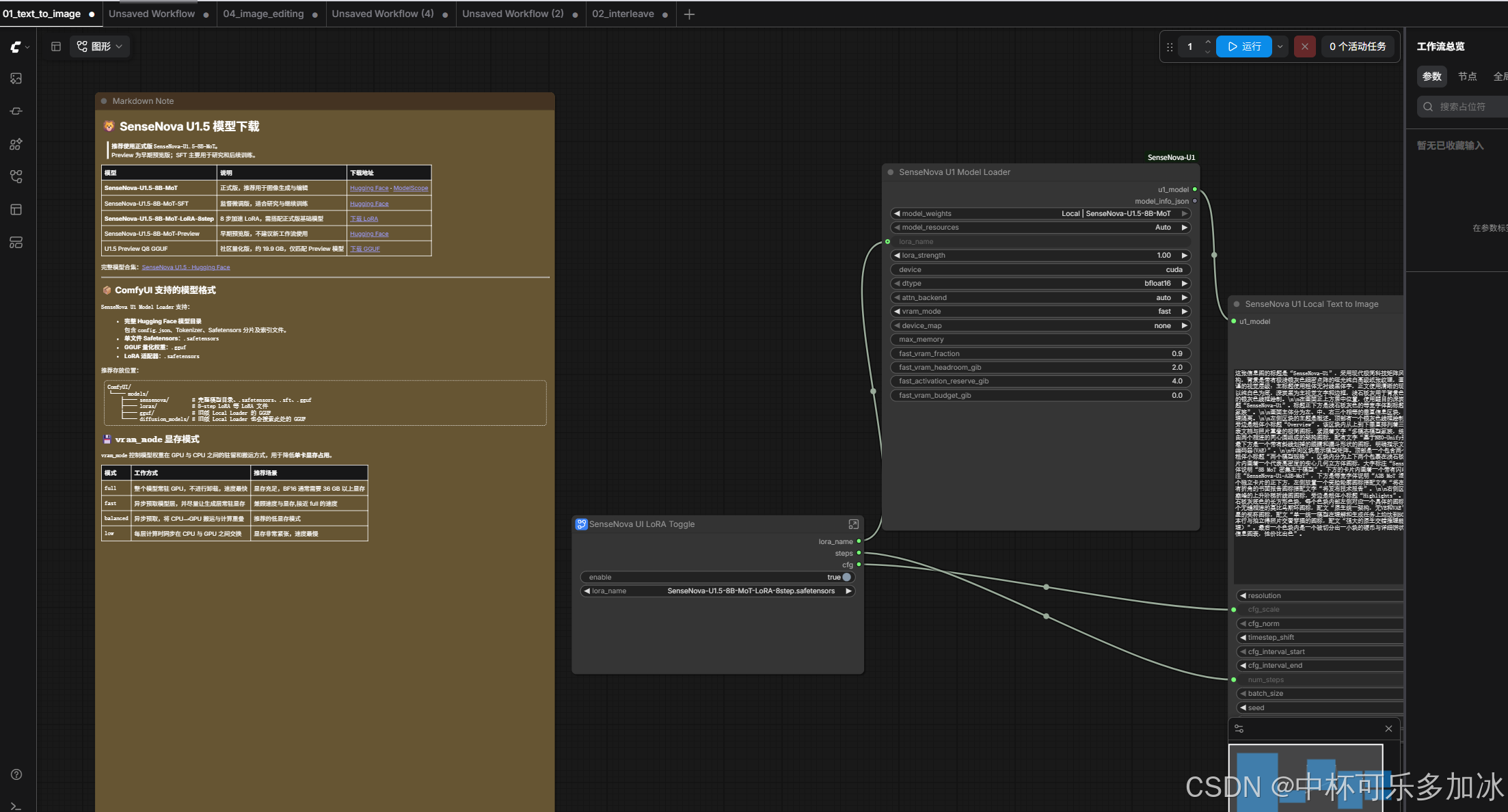Image resolution: width=1508 pixels, height=812 pixels.
Task: Expand the SenseNova UI LoRA Toggle node
Action: [853, 524]
